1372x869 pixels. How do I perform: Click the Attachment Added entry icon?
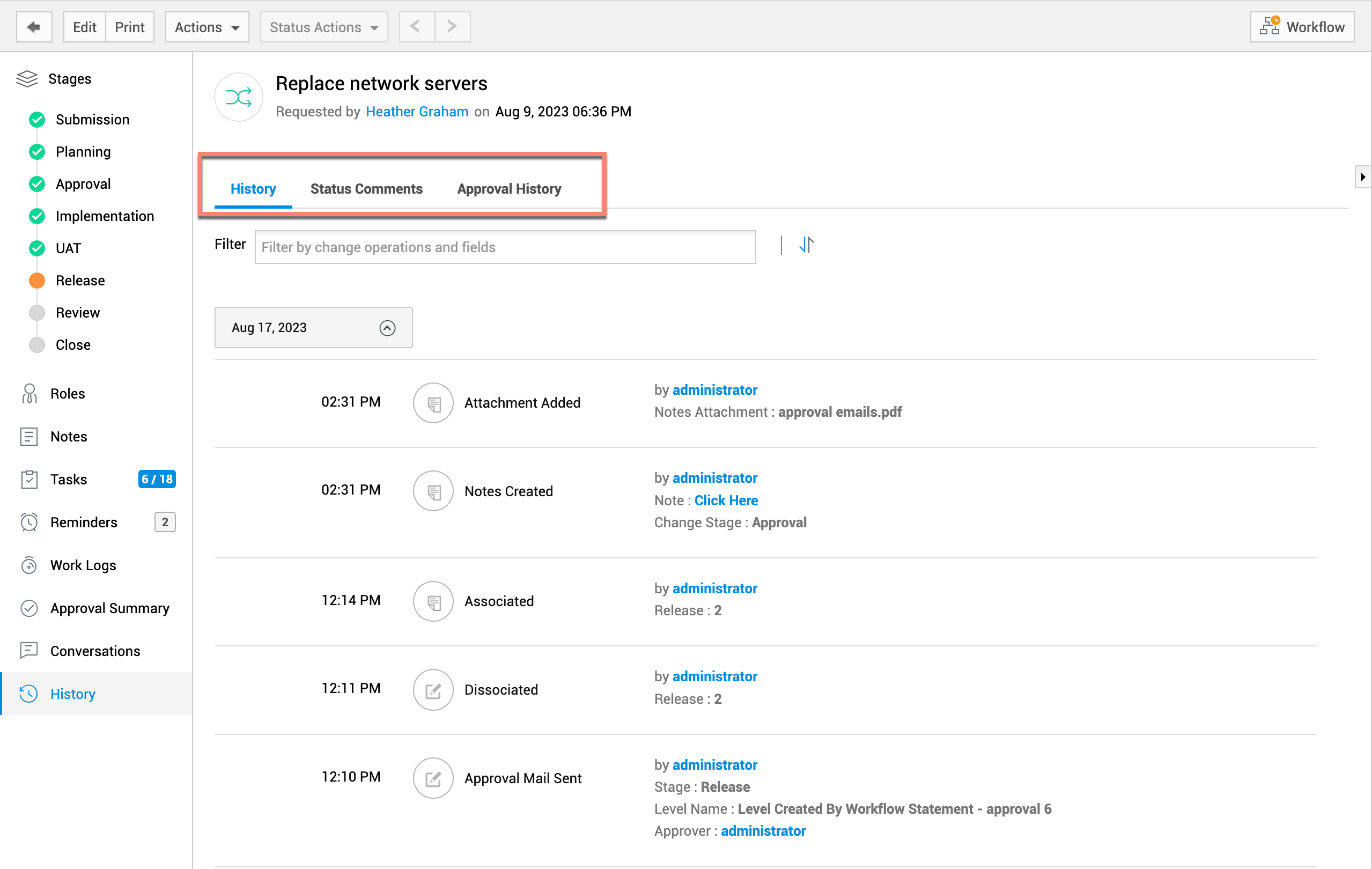tap(432, 402)
